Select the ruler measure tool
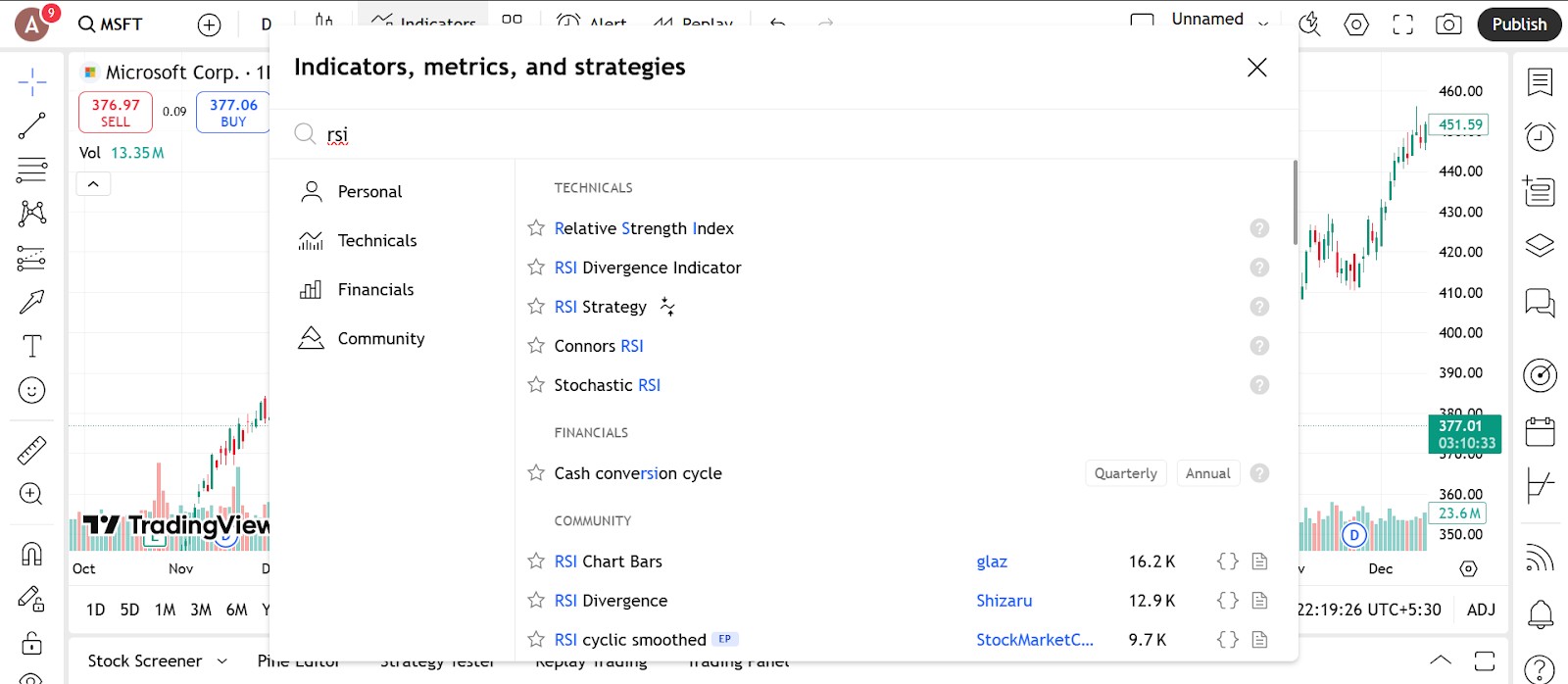 32,450
